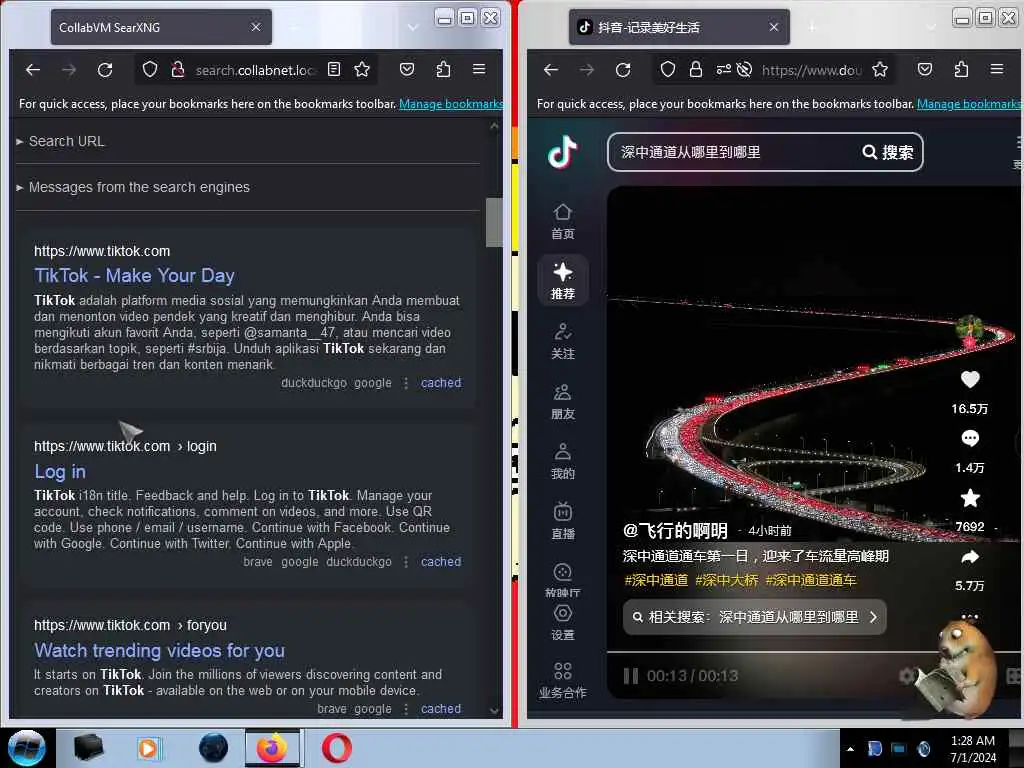Open tracking protection shield in SearXNG window
The width and height of the screenshot is (1024, 768).
tap(150, 69)
